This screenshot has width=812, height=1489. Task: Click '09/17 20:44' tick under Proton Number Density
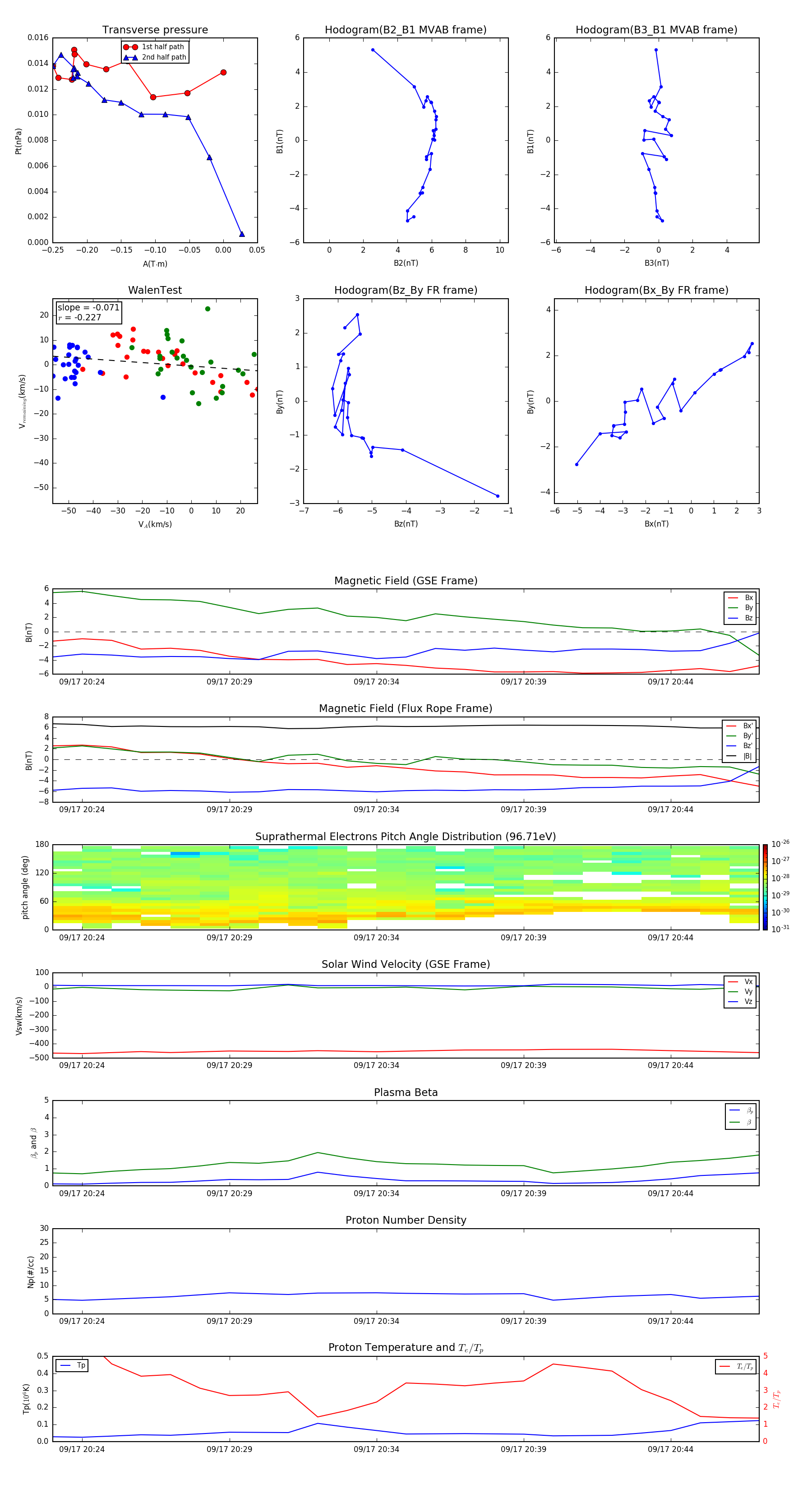(670, 1321)
